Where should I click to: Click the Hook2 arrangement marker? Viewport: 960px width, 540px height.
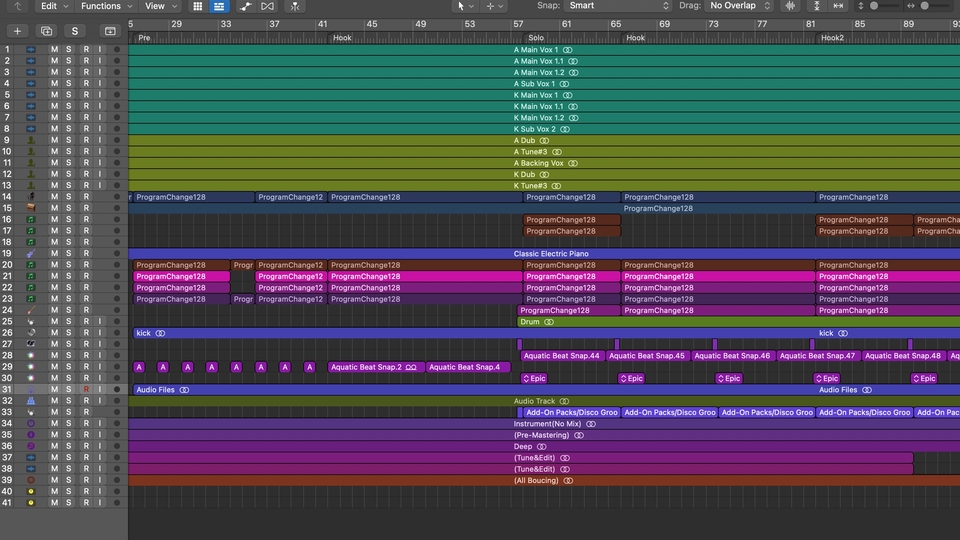[832, 38]
